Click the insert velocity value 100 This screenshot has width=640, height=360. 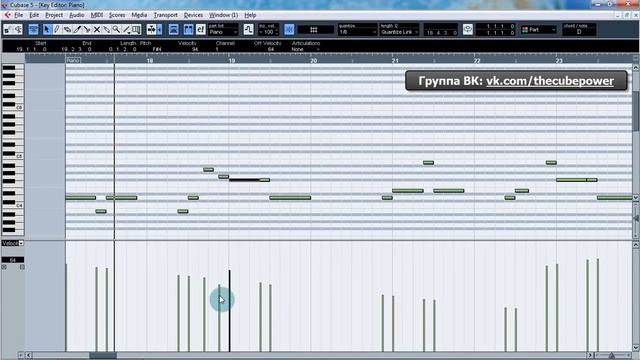(x=268, y=32)
